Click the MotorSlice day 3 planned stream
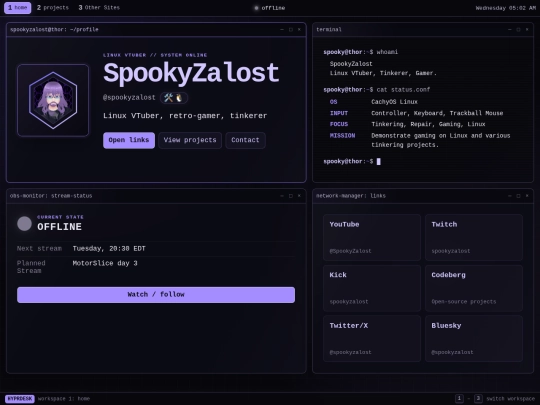The height and width of the screenshot is (405, 540). 105,263
